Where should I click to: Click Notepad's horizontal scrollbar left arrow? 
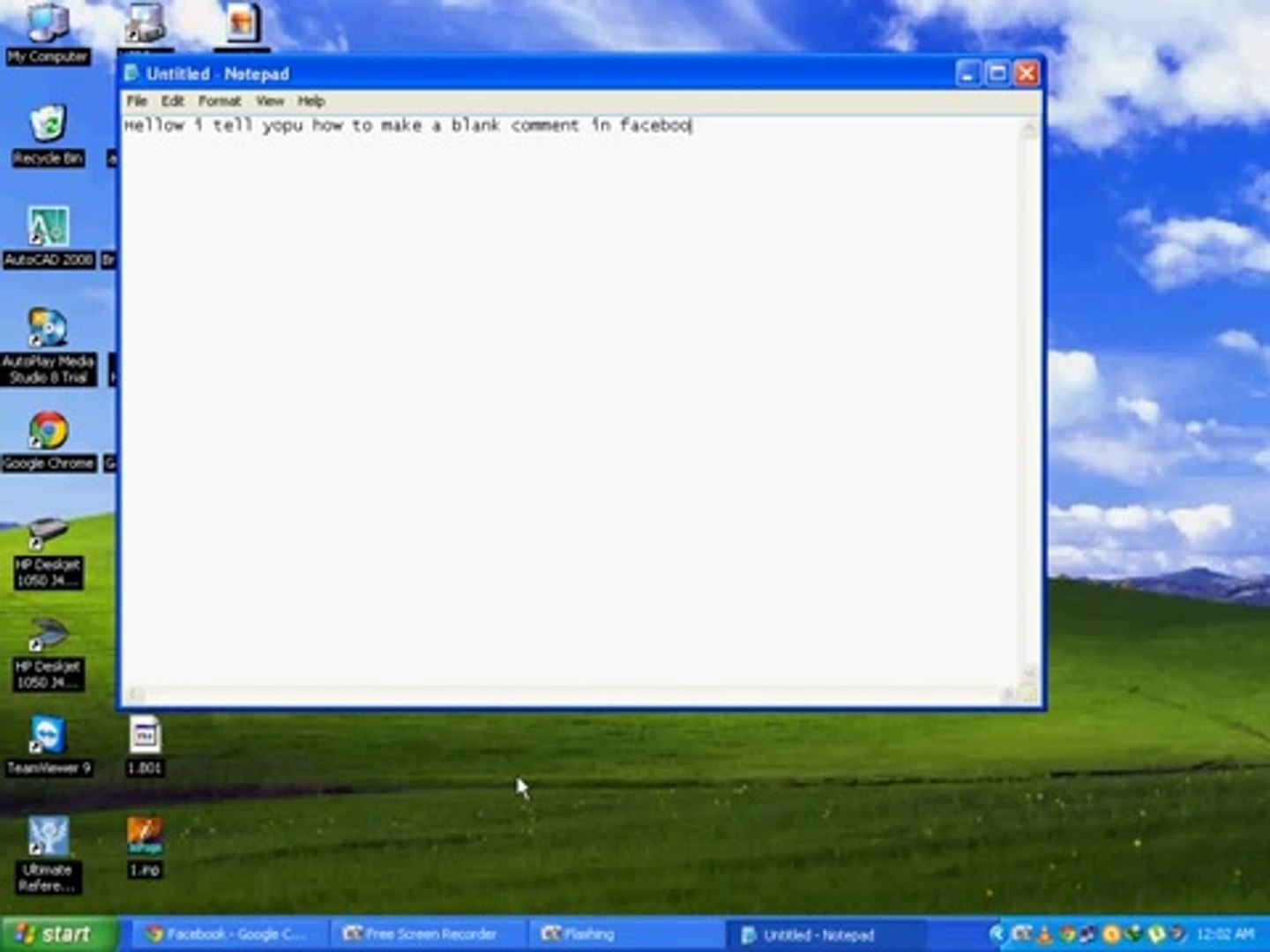pyautogui.click(x=134, y=695)
